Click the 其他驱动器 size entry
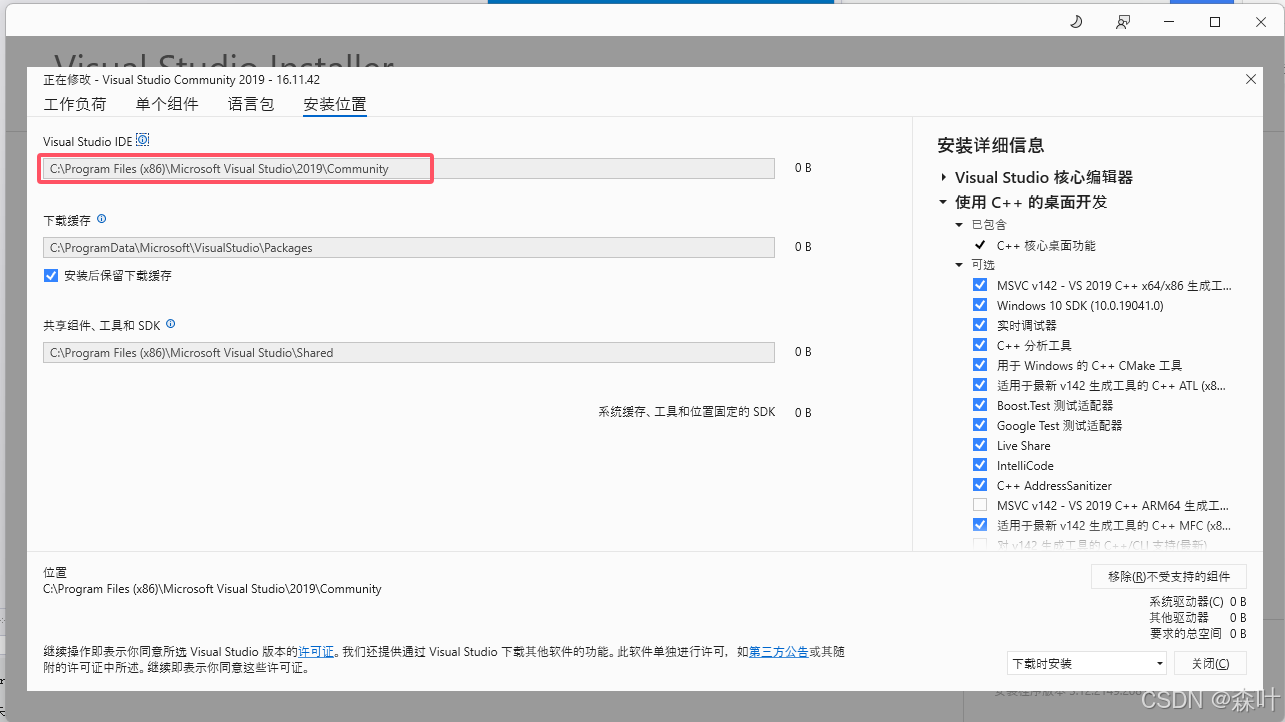Screen dimensions: 1285x722 (1197, 617)
